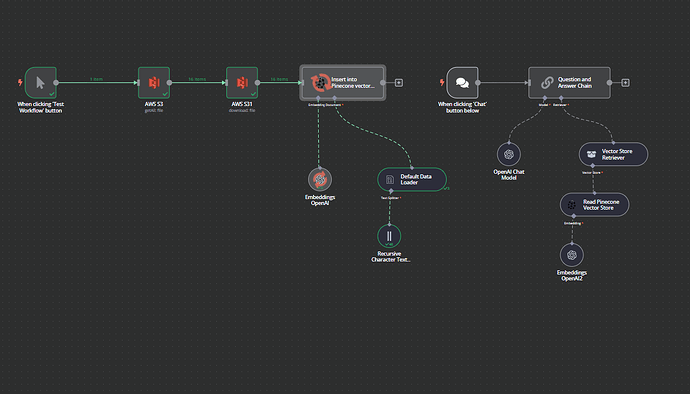Click the Embeddings OpenAI2 node
The width and height of the screenshot is (690, 394).
coord(572,255)
